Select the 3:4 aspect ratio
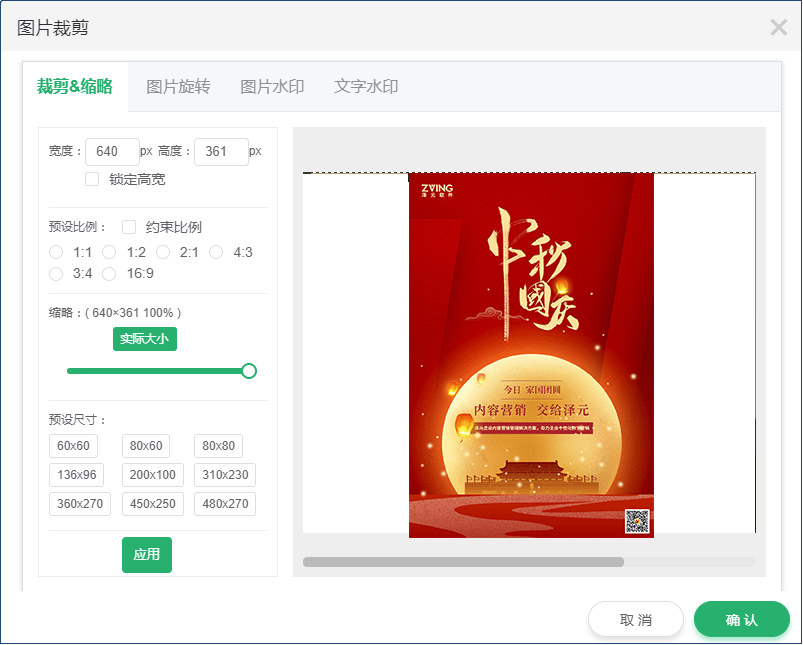Screen dimensions: 803x645 click(56, 273)
